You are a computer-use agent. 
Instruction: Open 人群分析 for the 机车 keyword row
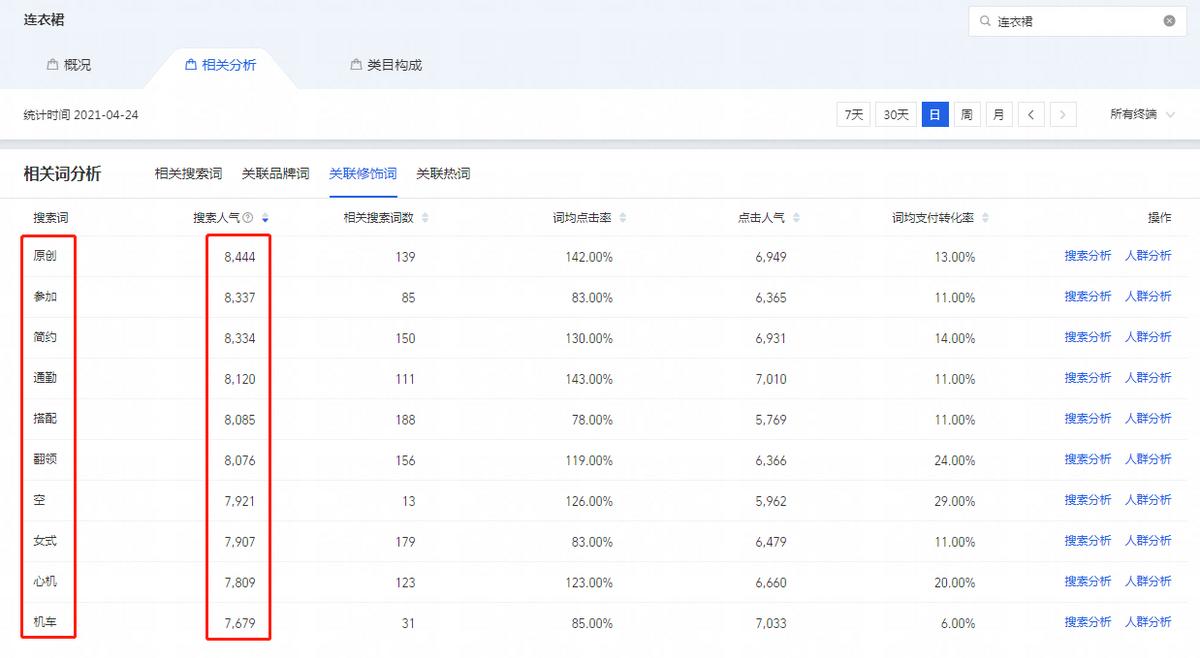point(1148,621)
